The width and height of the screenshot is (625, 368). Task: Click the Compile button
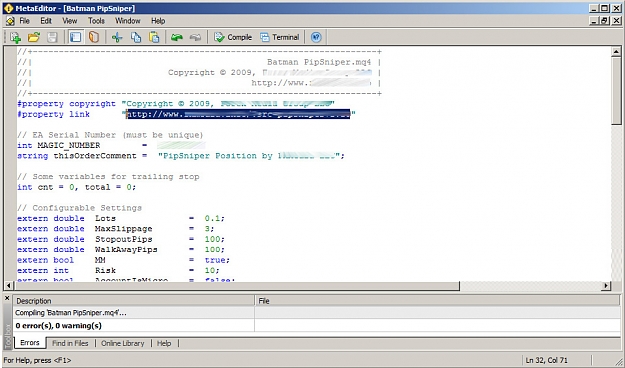tap(233, 37)
